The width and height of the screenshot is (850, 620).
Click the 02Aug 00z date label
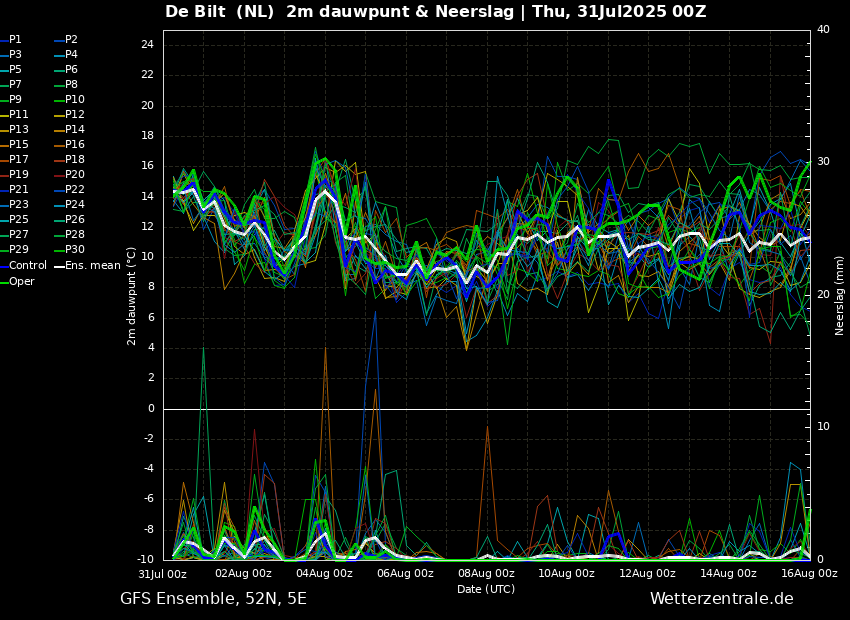pos(243,573)
